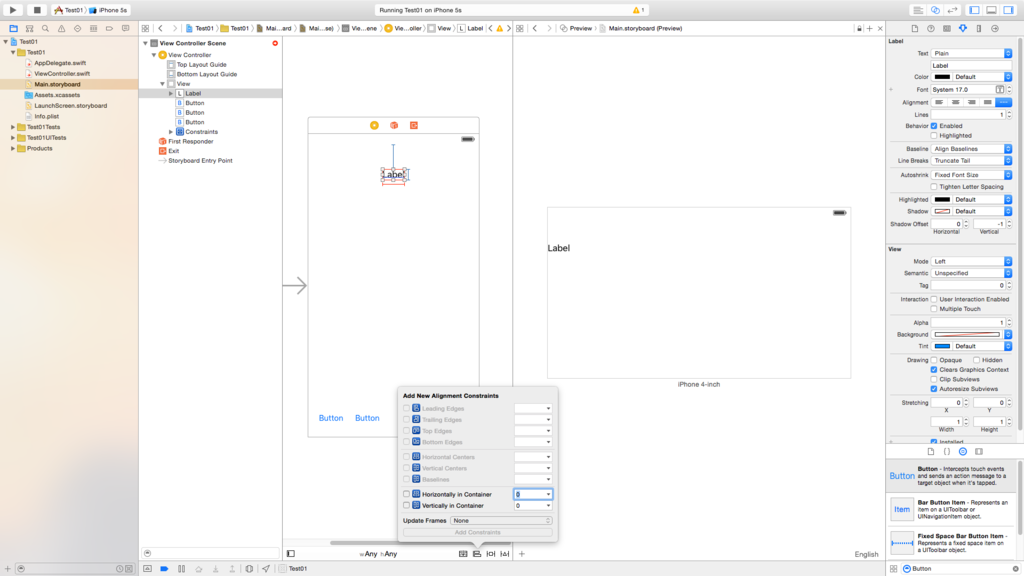Open Resolve Auto Layout Issues button
The height and width of the screenshot is (576, 1024).
tap(504, 554)
